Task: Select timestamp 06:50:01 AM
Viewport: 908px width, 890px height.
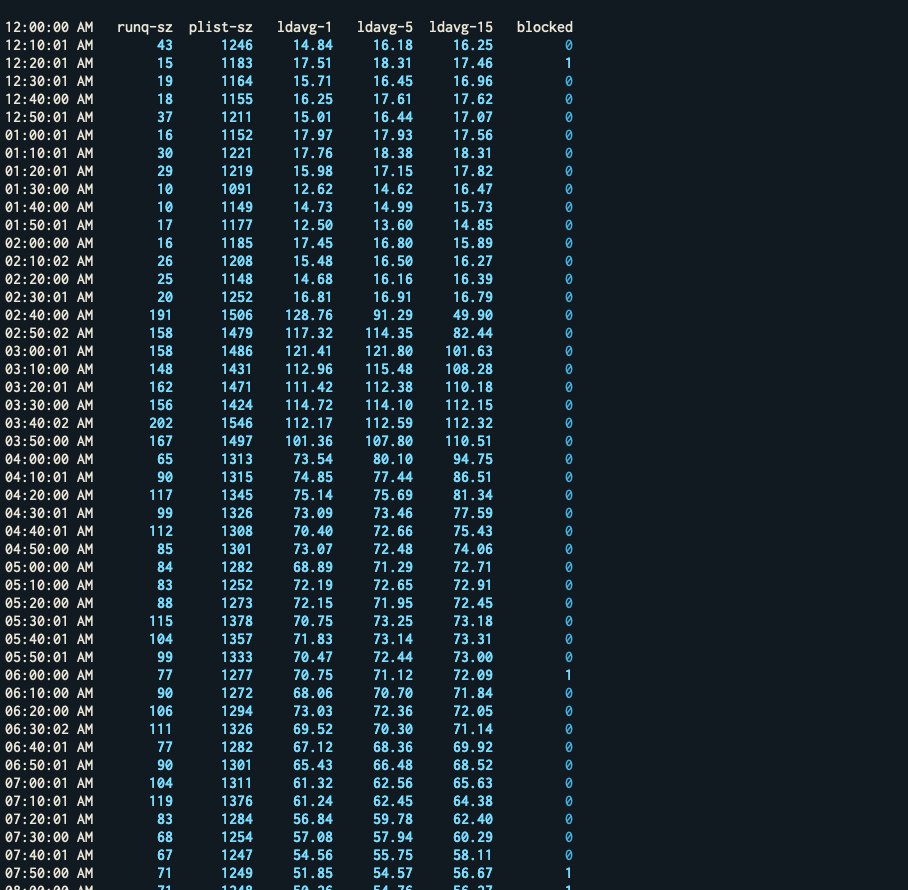Action: (49, 765)
